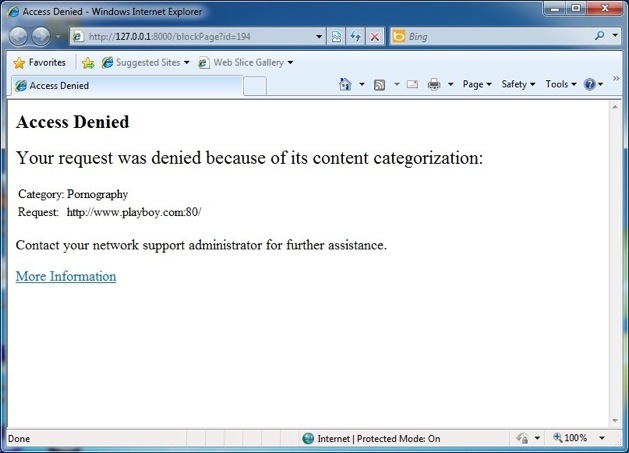
Task: Open the Tools menu
Action: click(561, 84)
